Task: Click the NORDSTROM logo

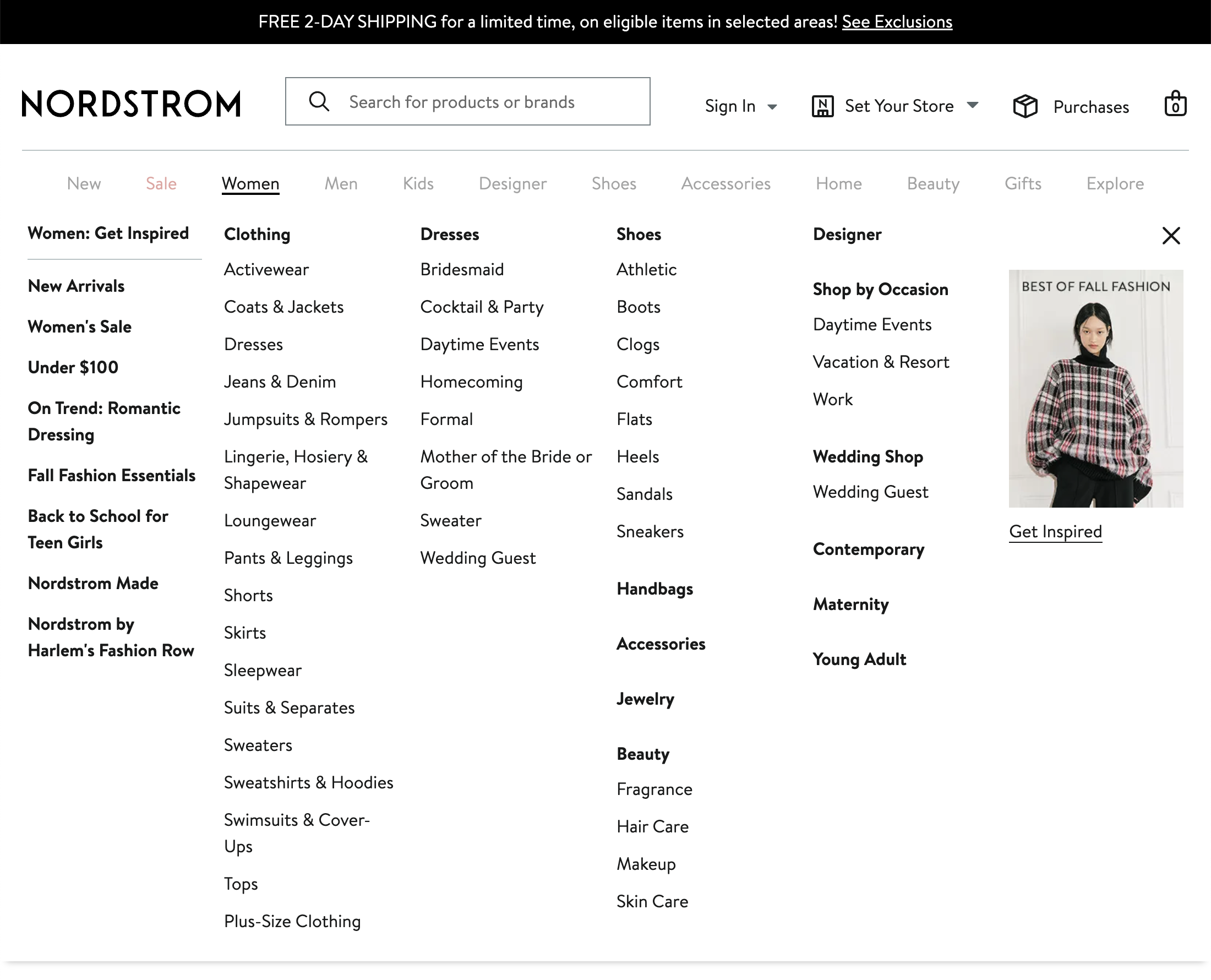Action: 130,104
